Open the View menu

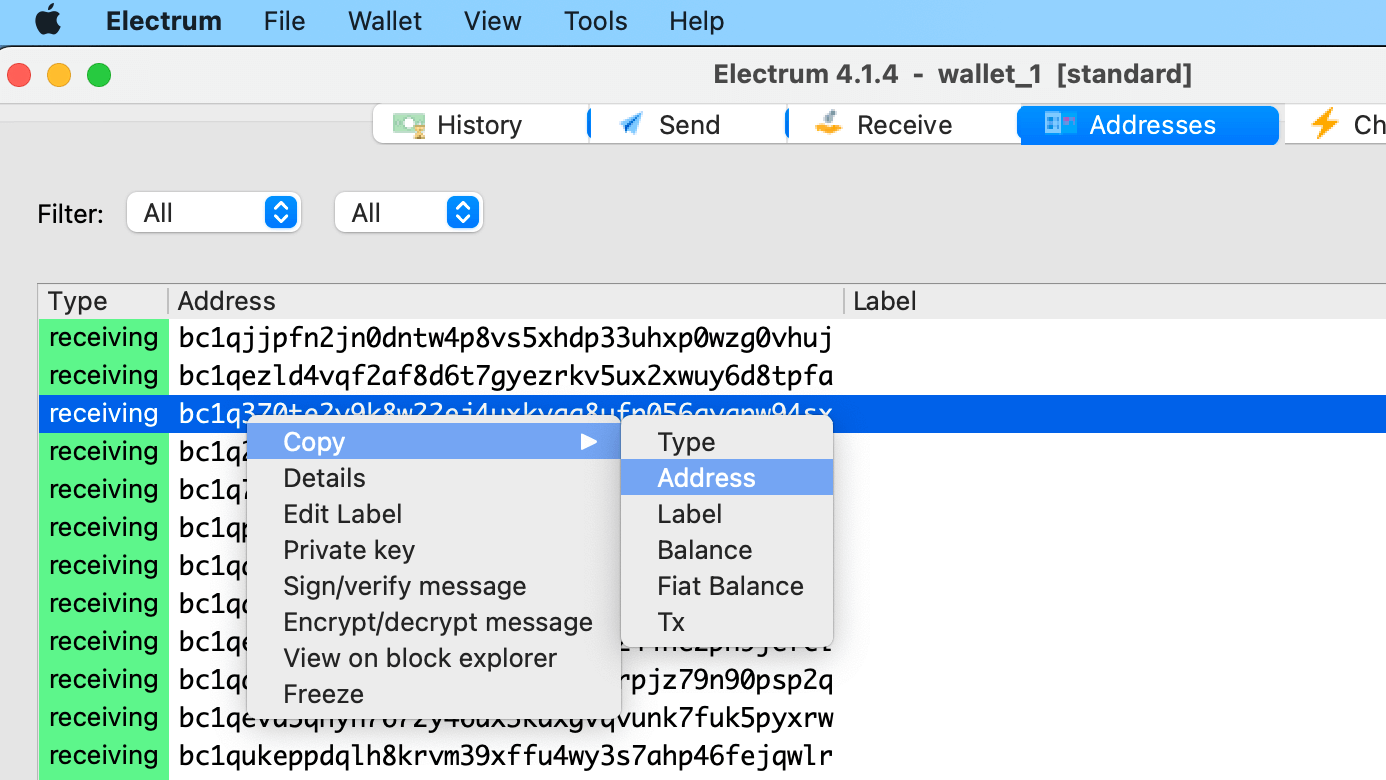[x=492, y=21]
